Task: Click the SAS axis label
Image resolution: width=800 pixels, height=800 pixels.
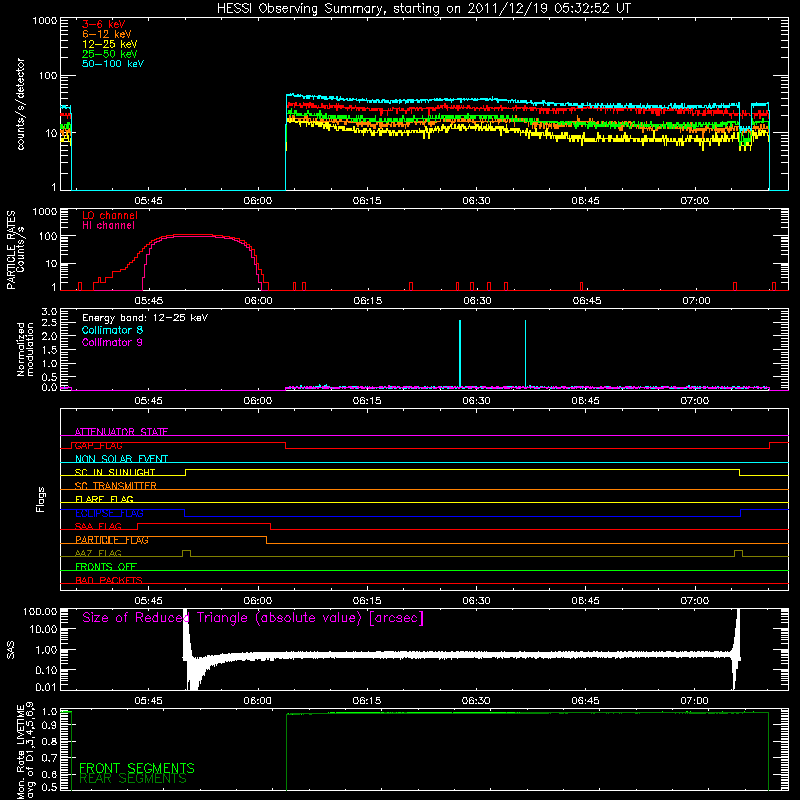Action: point(10,649)
